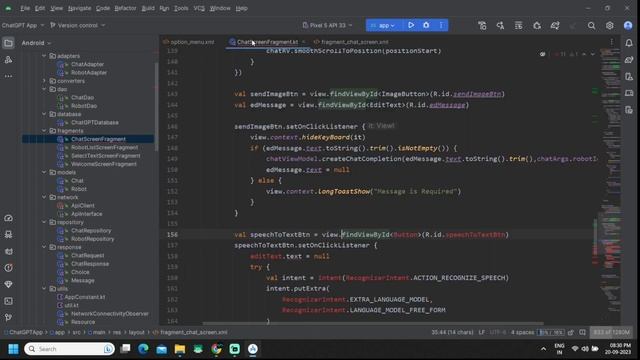Screen dimensions: 640x360
Task: Switch to fragment_chat_screen.xml tab
Action: [x=351, y=42]
